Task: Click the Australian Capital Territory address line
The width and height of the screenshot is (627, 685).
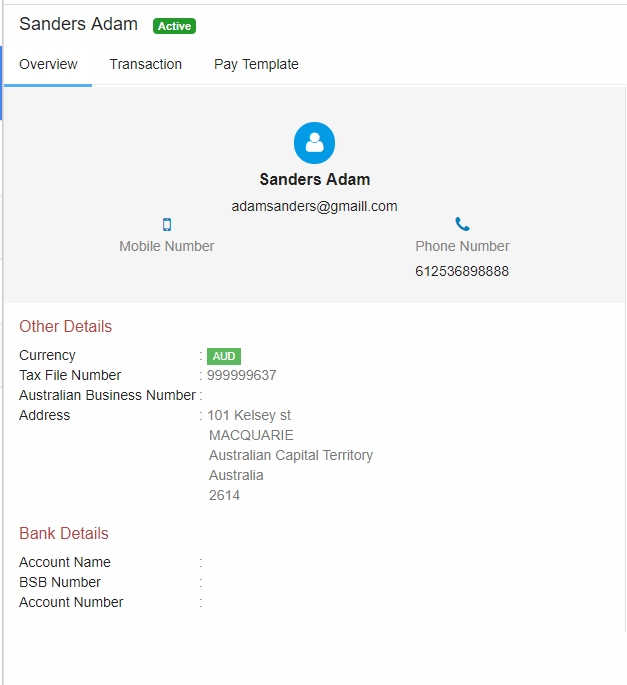Action: 291,455
